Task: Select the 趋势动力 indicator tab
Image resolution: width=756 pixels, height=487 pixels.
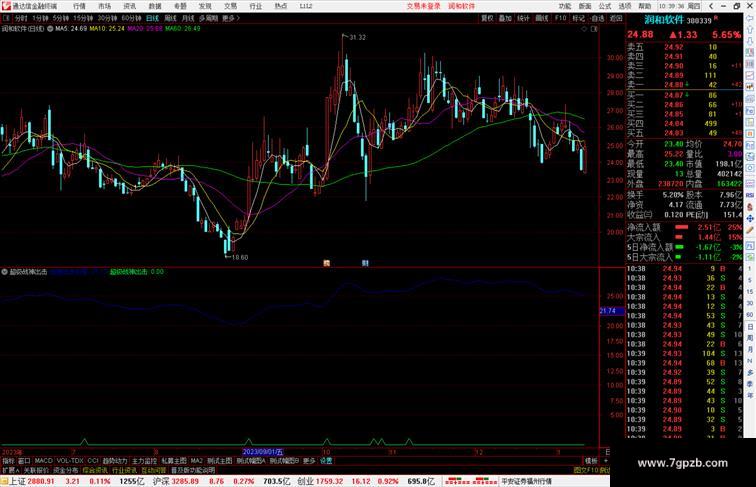Action: coord(115,461)
